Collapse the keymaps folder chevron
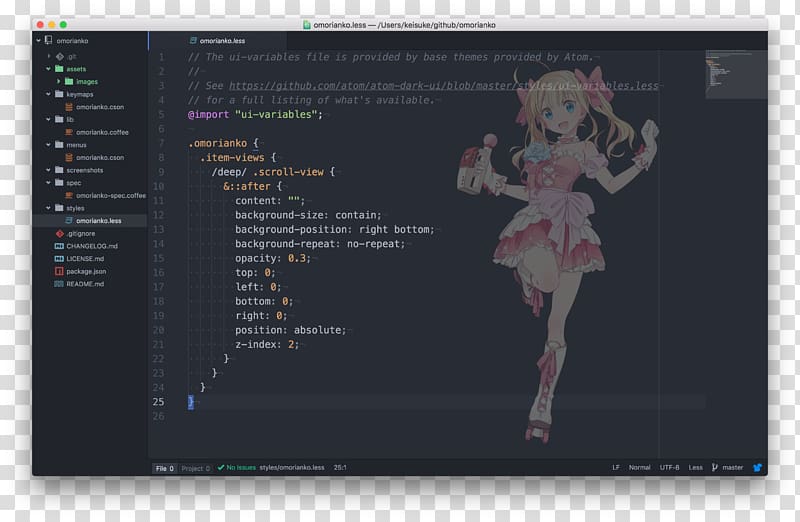The image size is (800, 522). (48, 94)
